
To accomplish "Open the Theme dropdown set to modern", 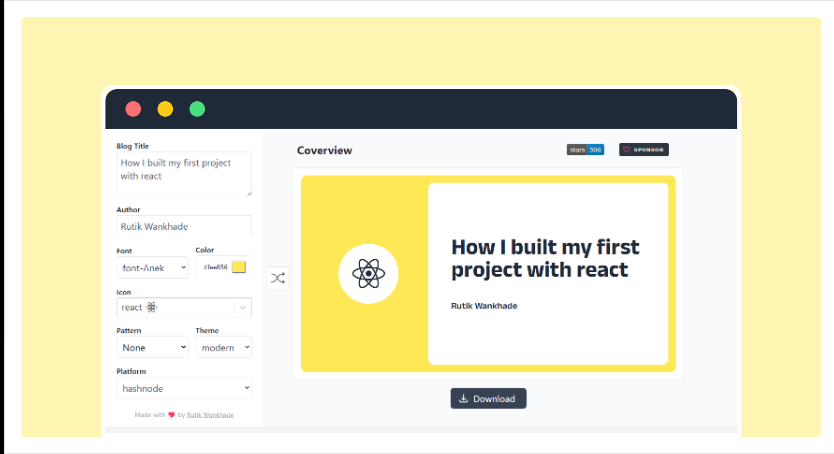I will (223, 348).
